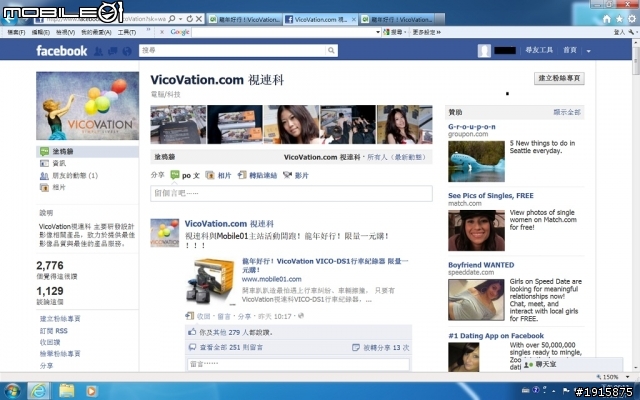Click the Google toolbar wrench icon

[631, 32]
